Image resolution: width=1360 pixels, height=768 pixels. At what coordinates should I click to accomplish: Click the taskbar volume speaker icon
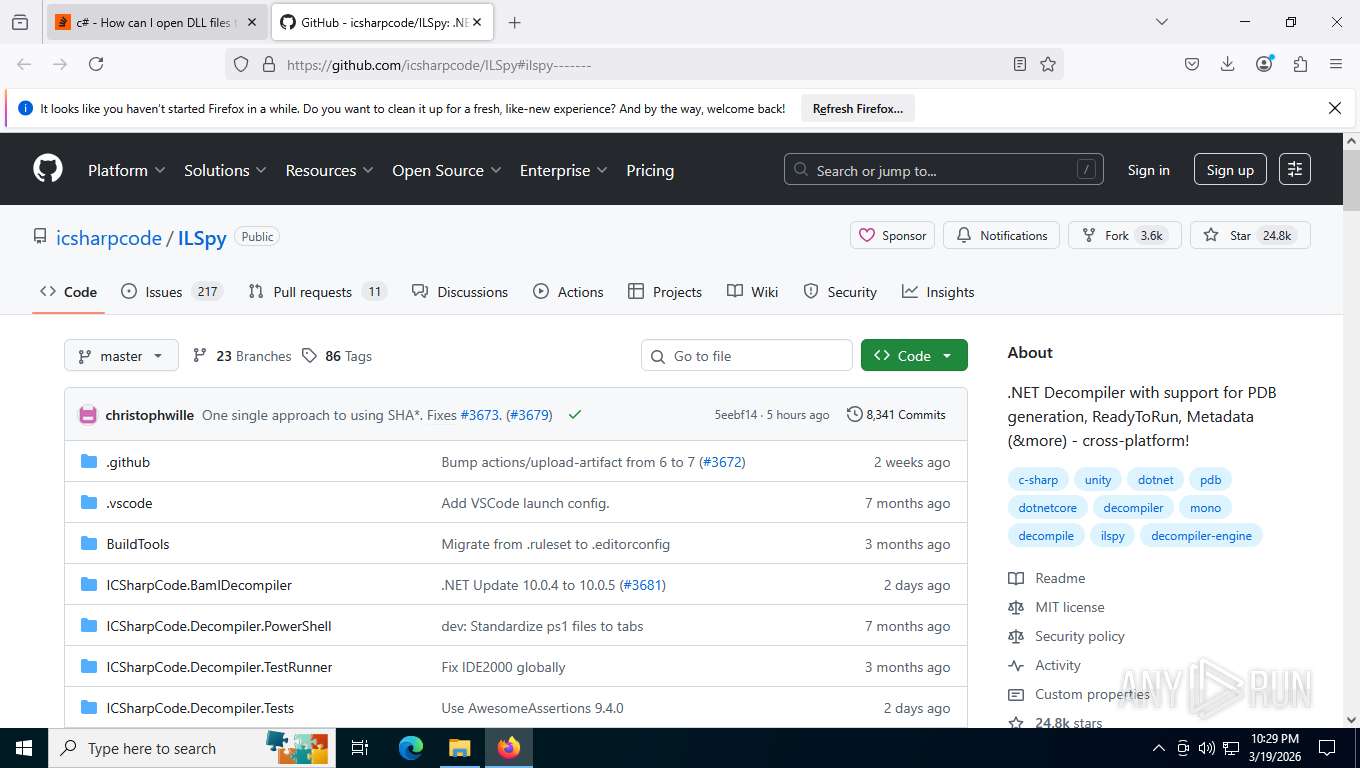[1206, 748]
